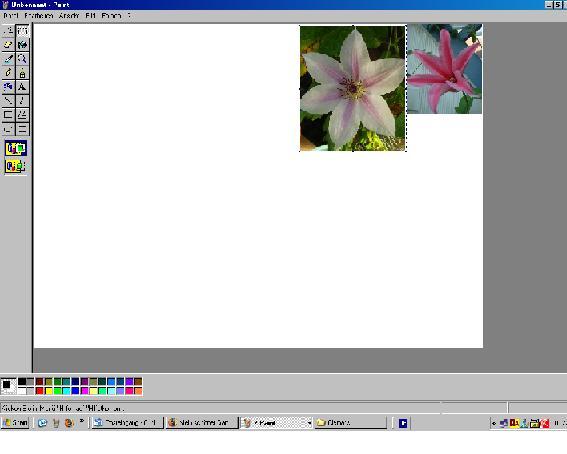This screenshot has height=454, width=567.
Task: Select the rectangular Select tool
Action: coord(22,31)
